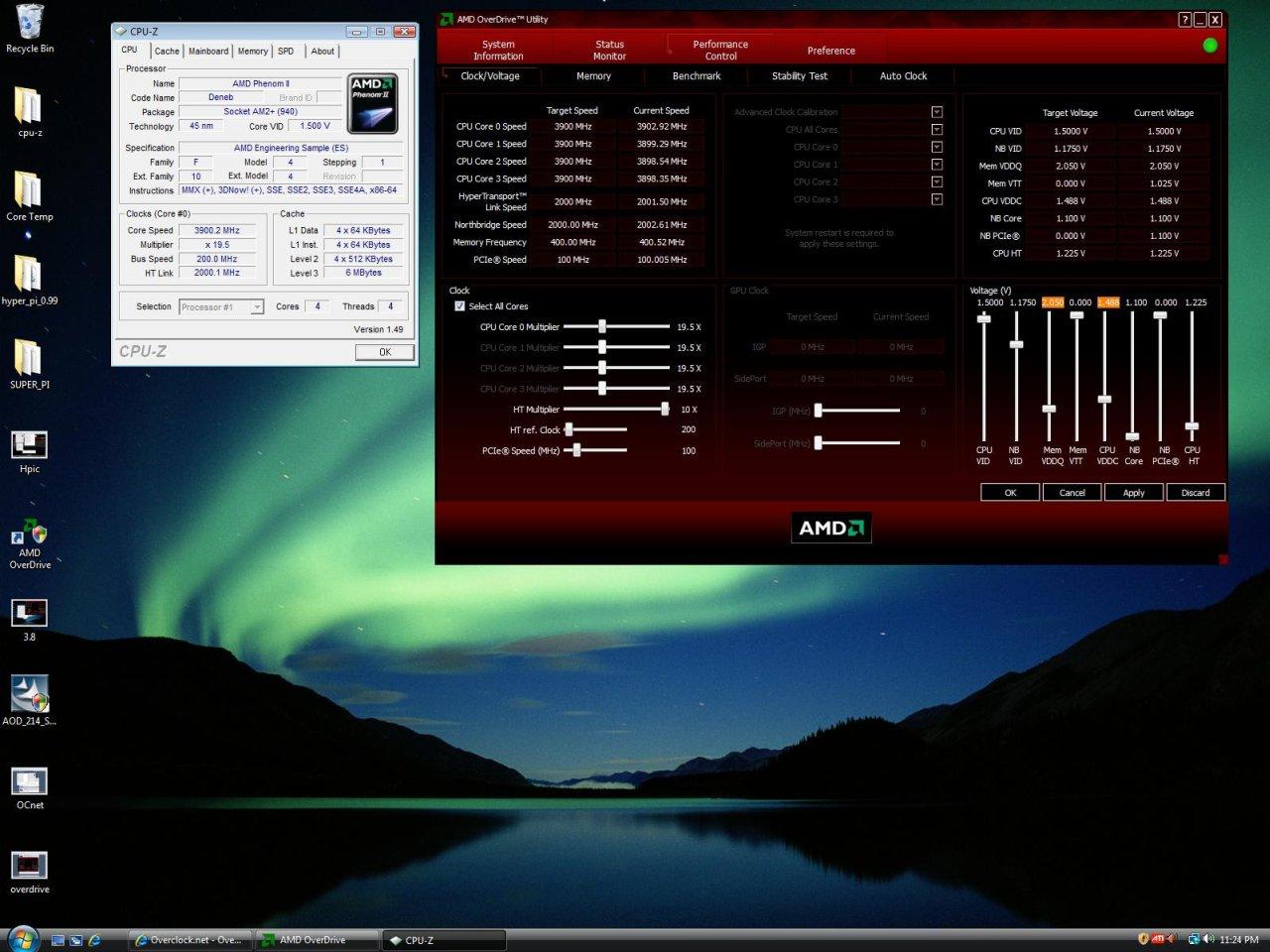
Task: Open the Core Temp folder icon
Action: tap(30, 195)
